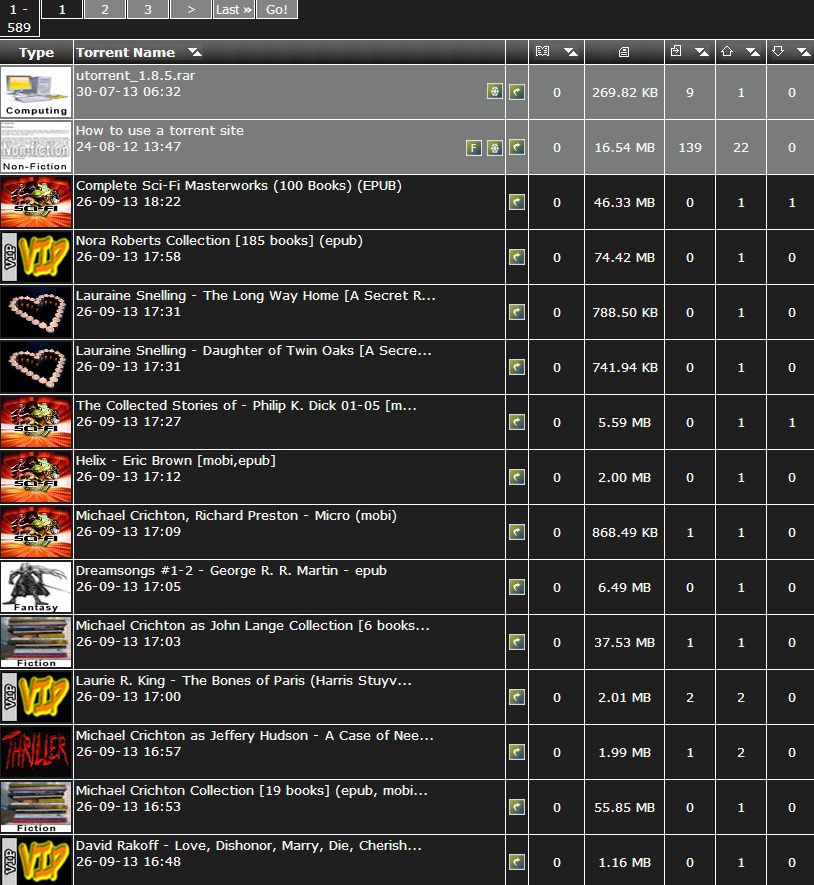Click the F badge icon on How to use a torrent site

pyautogui.click(x=474, y=148)
